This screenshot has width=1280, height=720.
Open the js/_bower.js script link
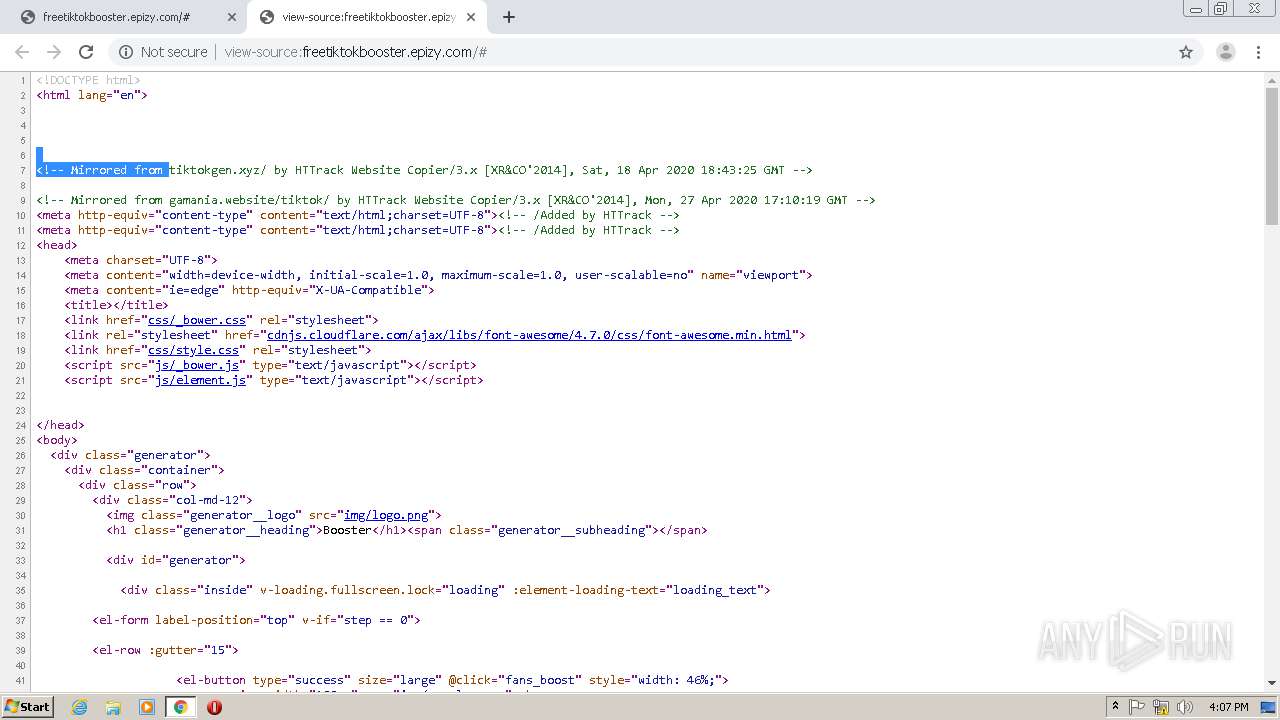pyautogui.click(x=197, y=365)
